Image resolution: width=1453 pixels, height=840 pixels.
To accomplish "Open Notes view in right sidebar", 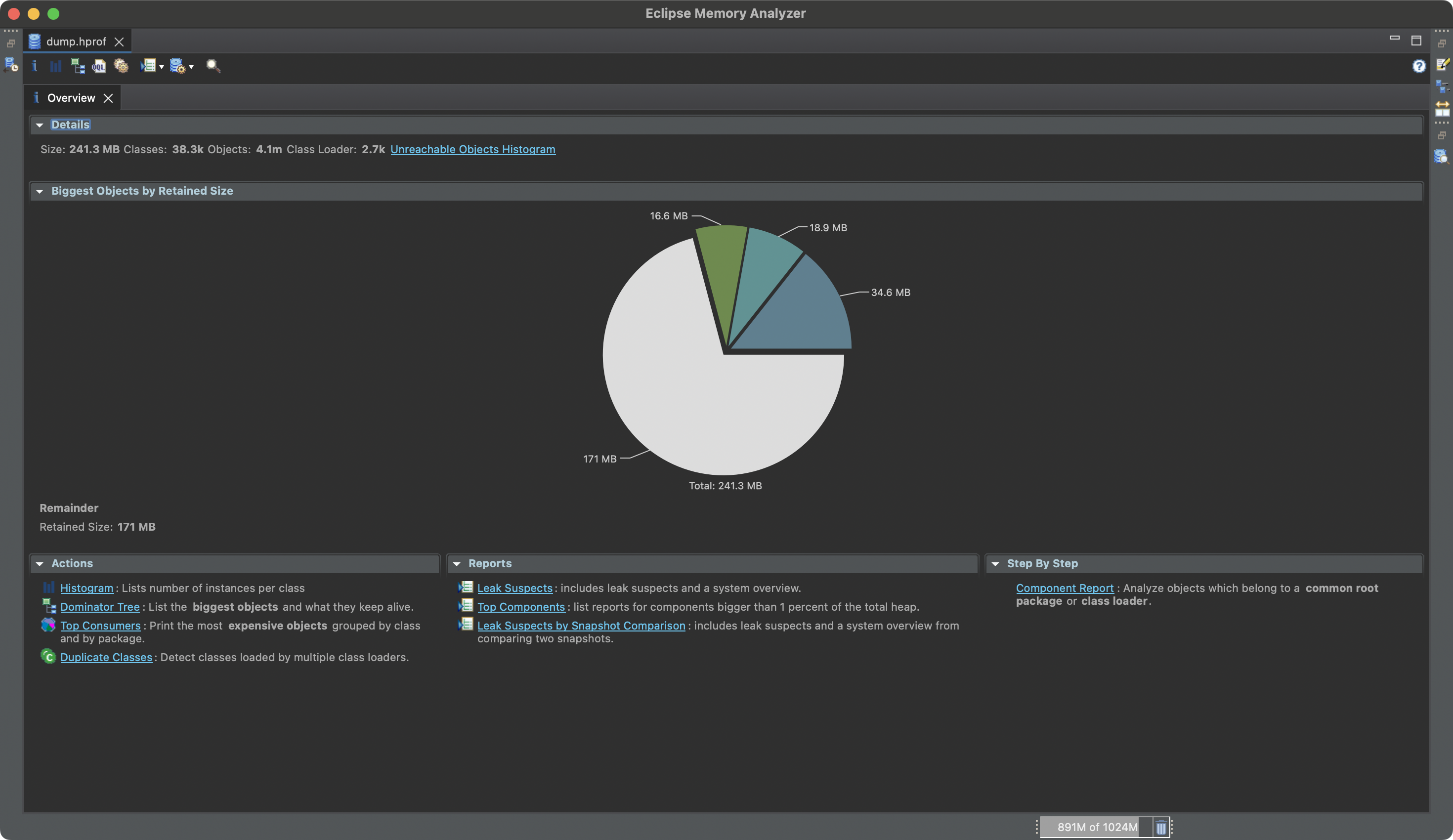I will pos(1443,64).
